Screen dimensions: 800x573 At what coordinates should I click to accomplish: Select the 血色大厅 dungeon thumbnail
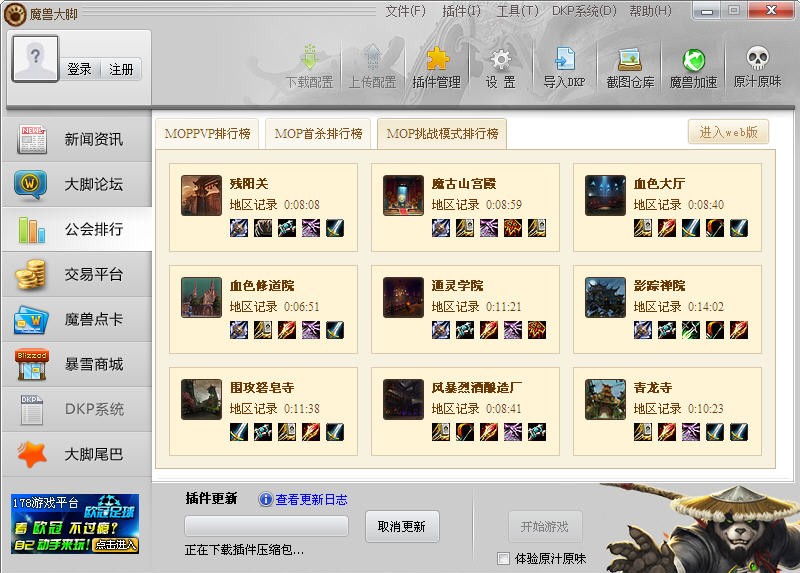(x=605, y=195)
